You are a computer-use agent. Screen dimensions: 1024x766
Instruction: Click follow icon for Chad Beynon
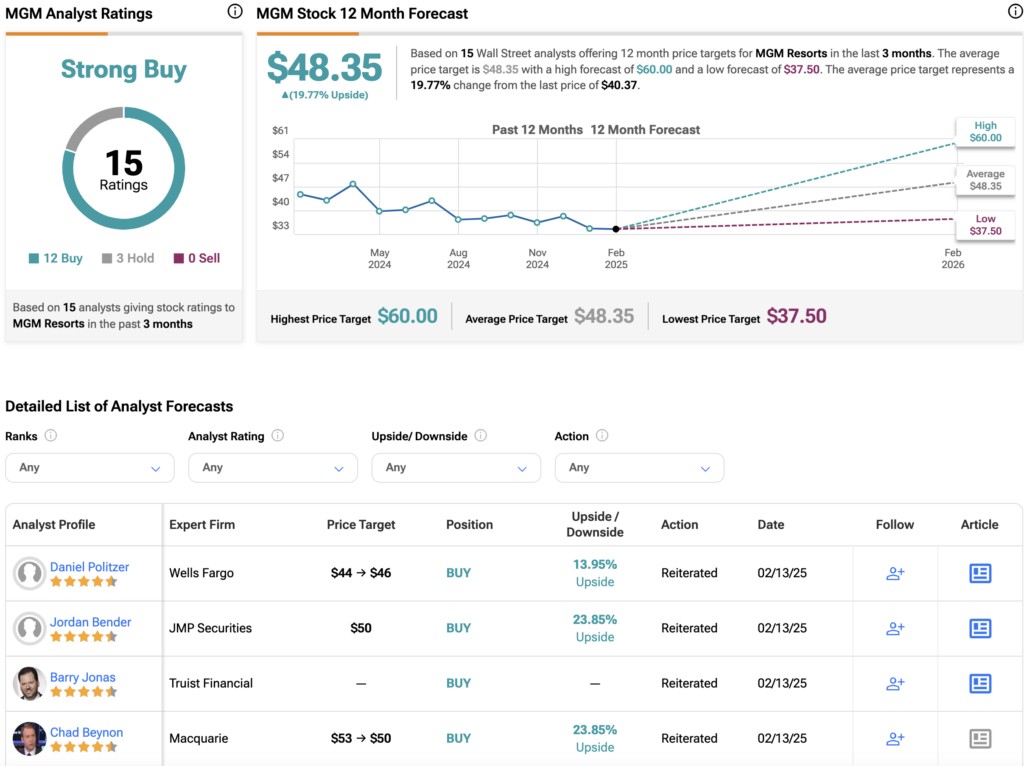[x=894, y=738]
